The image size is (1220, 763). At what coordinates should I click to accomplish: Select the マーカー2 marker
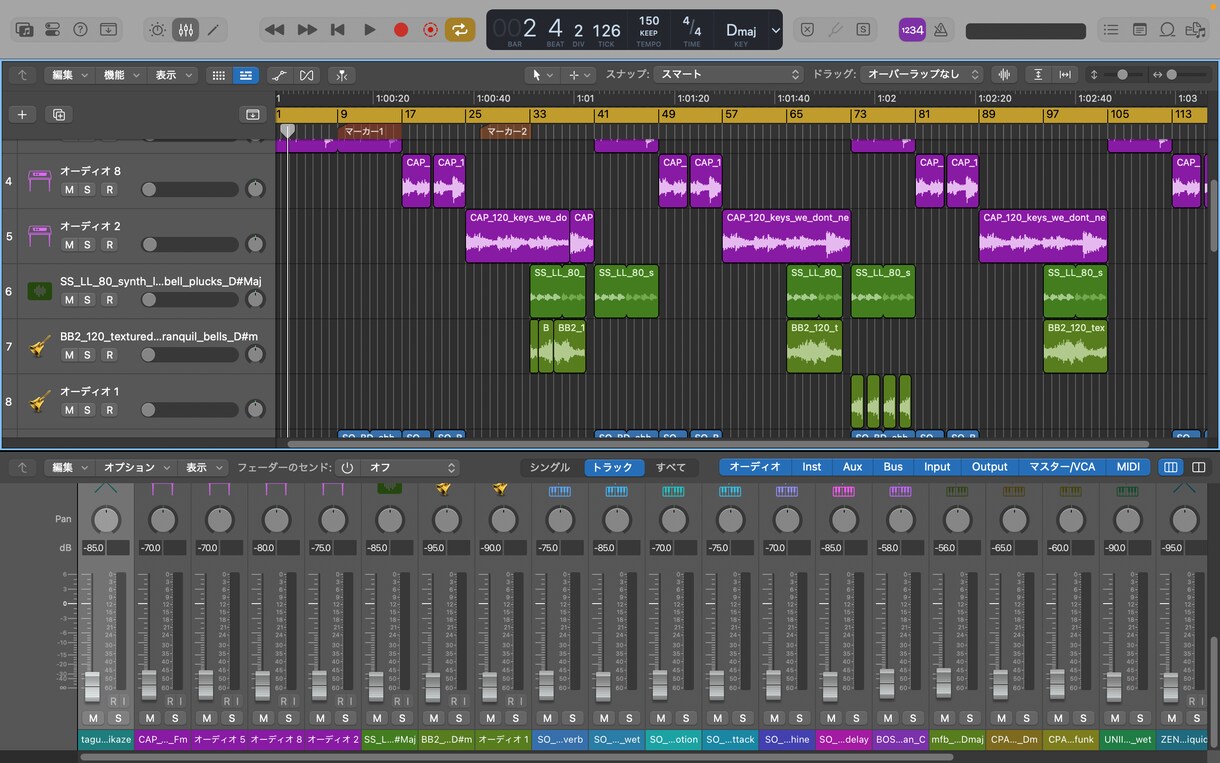505,131
